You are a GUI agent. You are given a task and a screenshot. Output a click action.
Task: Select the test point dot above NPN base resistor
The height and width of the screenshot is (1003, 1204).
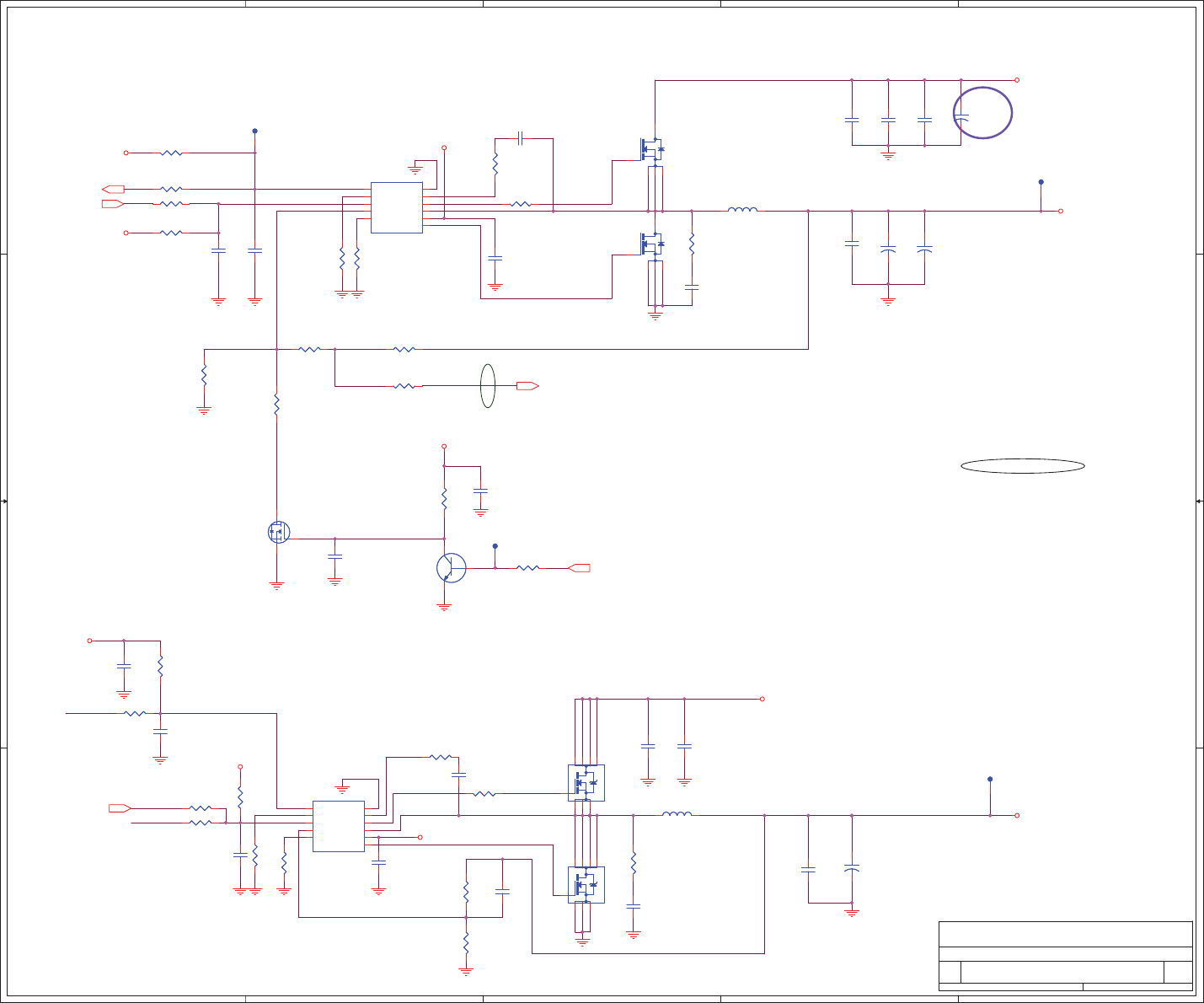[x=495, y=546]
